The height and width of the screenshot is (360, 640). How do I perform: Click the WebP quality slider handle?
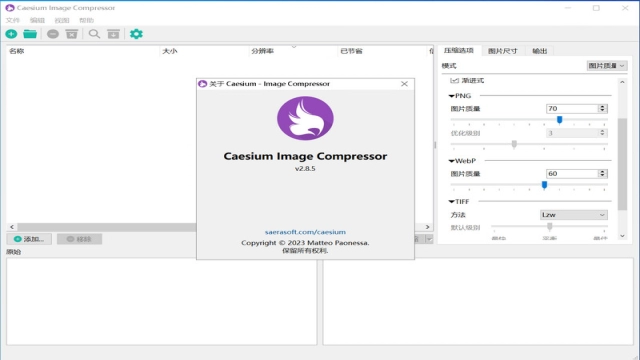tap(544, 185)
